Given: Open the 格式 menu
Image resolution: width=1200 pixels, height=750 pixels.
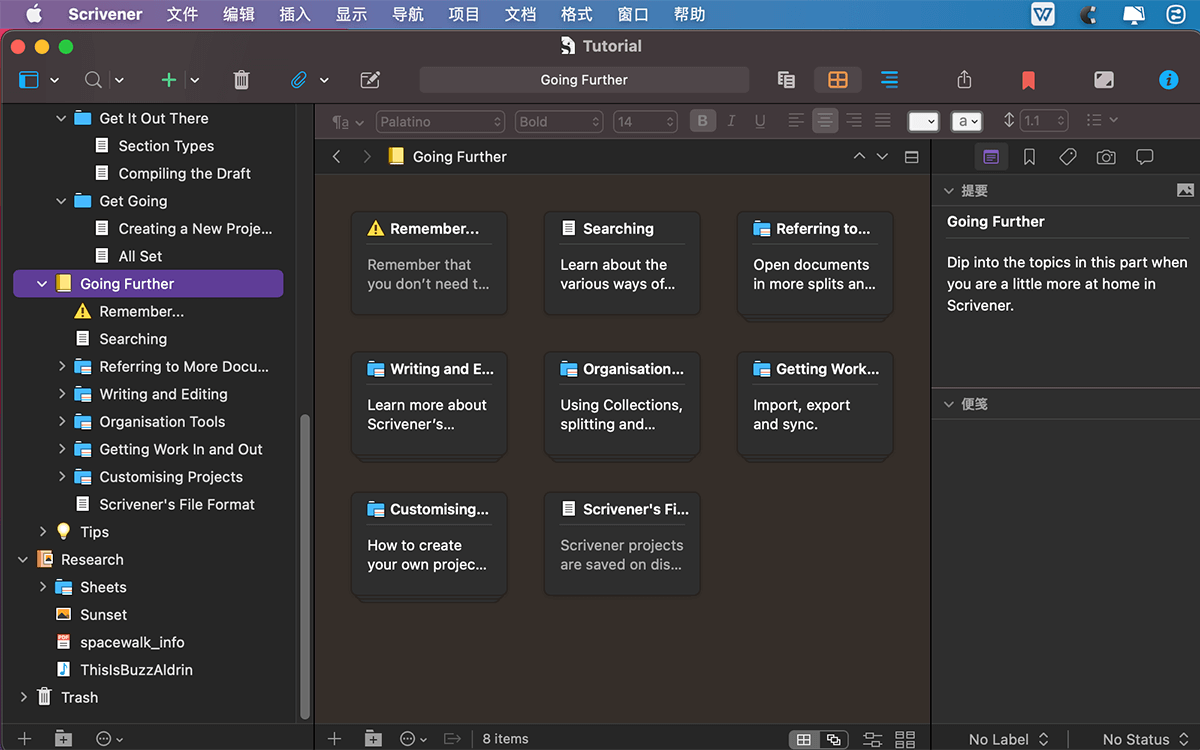Looking at the screenshot, I should pos(577,14).
